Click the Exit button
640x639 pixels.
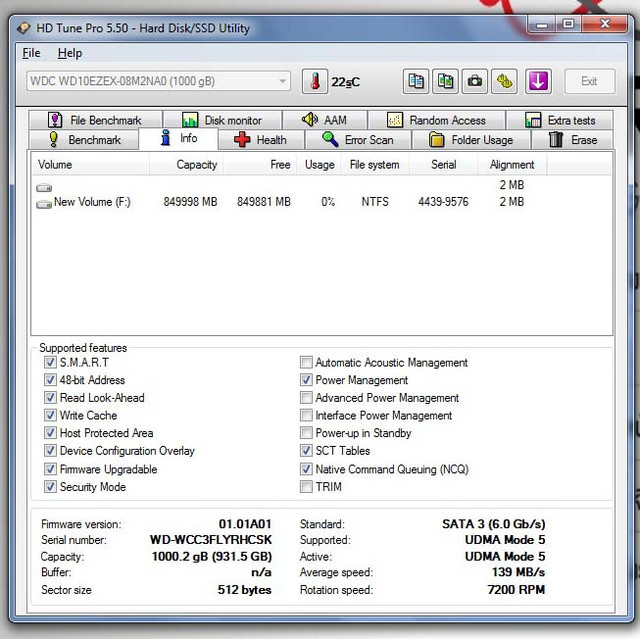(x=589, y=81)
